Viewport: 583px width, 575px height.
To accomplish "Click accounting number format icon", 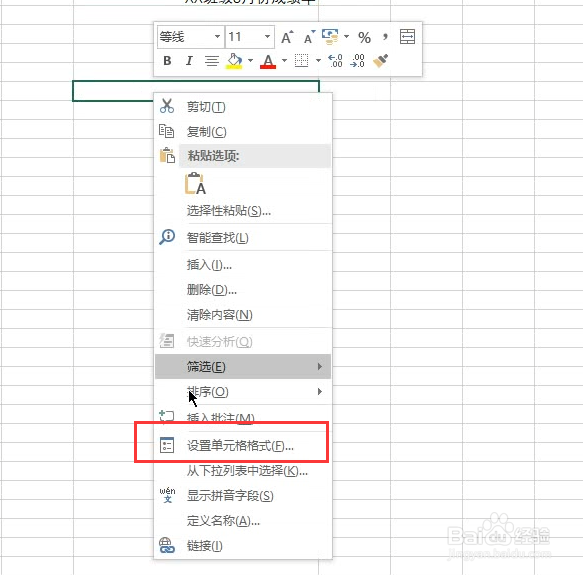I will 330,37.
